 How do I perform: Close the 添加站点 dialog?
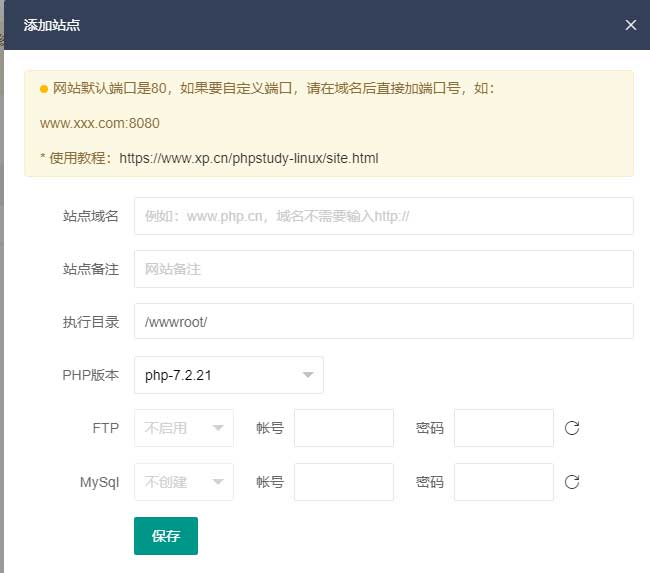coord(630,25)
